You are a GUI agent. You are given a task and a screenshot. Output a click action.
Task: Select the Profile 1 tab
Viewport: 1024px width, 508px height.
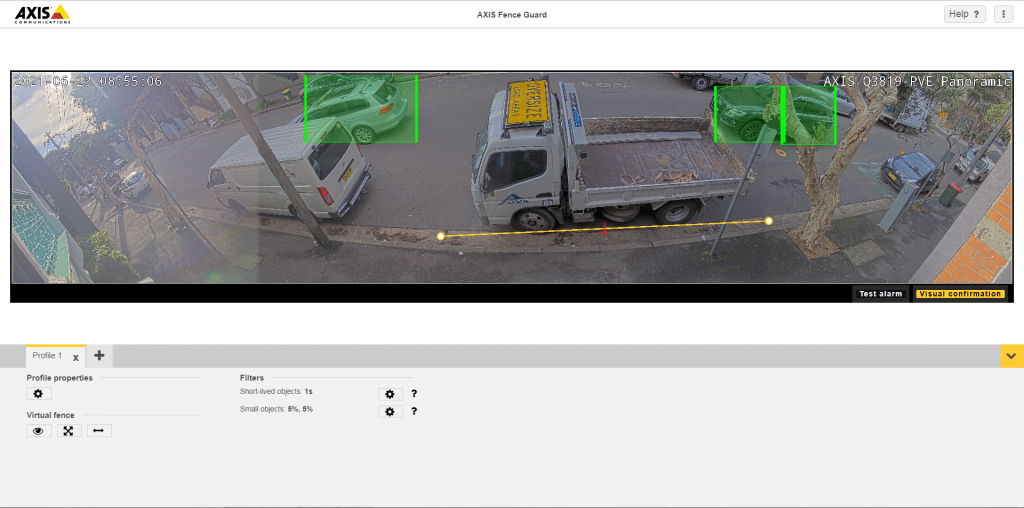pyautogui.click(x=47, y=356)
